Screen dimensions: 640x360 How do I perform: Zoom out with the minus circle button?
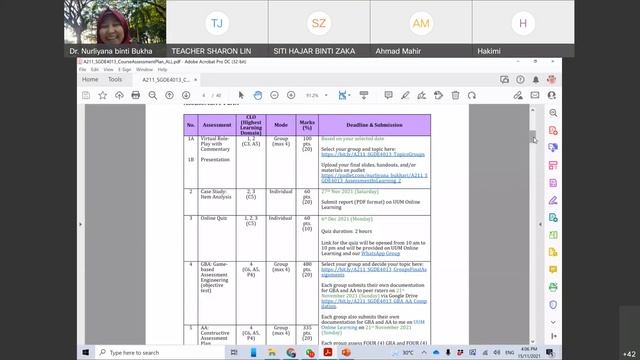click(274, 96)
